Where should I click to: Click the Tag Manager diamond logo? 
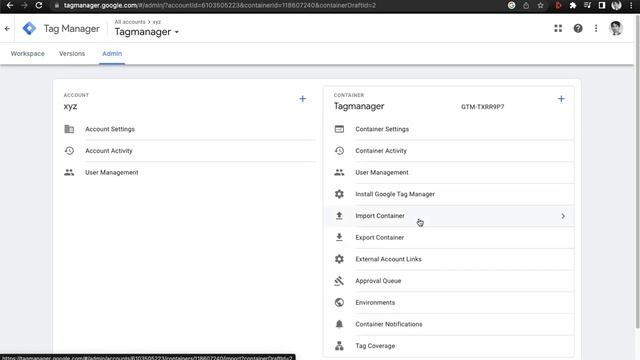coord(29,29)
